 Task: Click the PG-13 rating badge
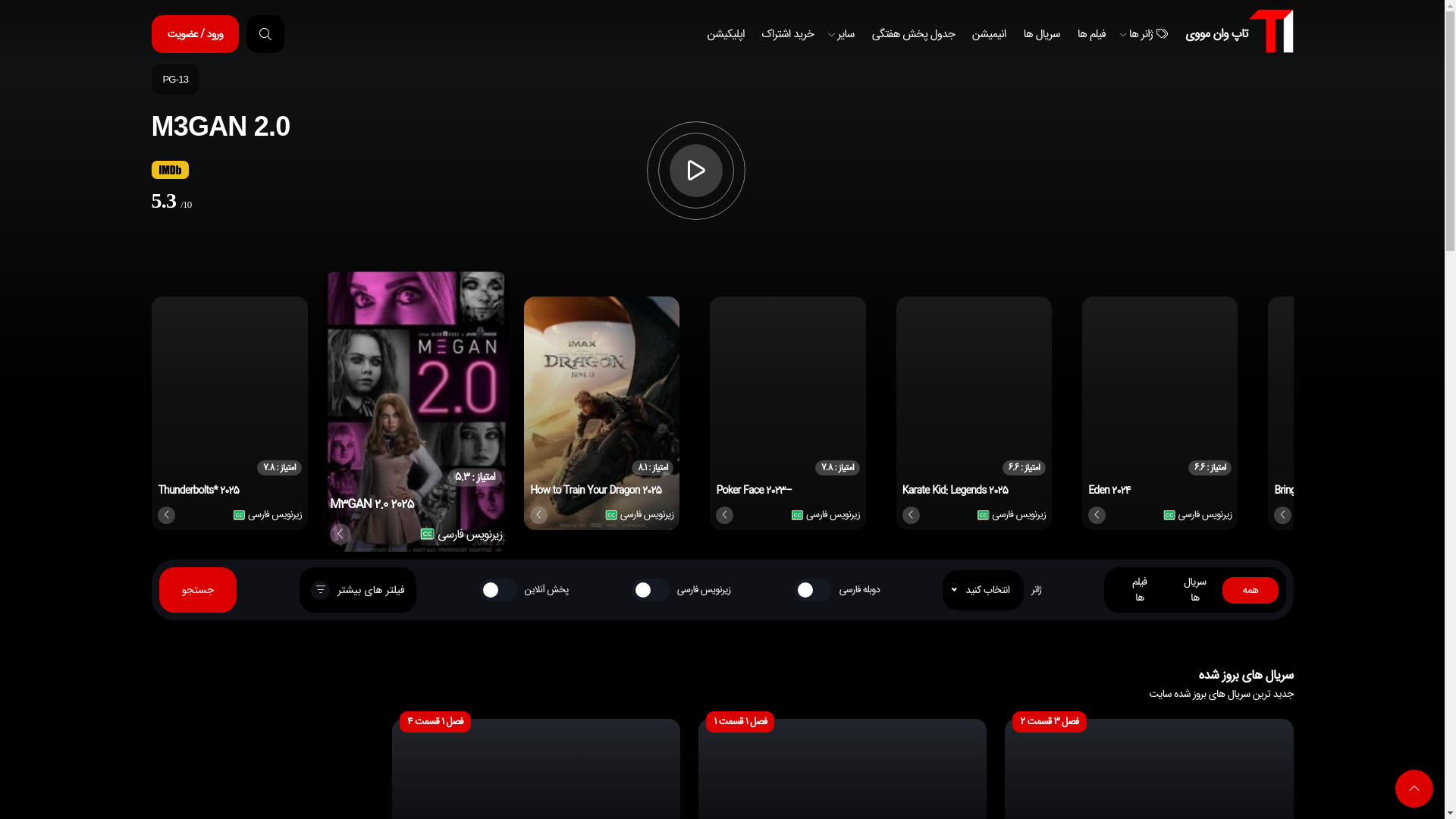[175, 80]
